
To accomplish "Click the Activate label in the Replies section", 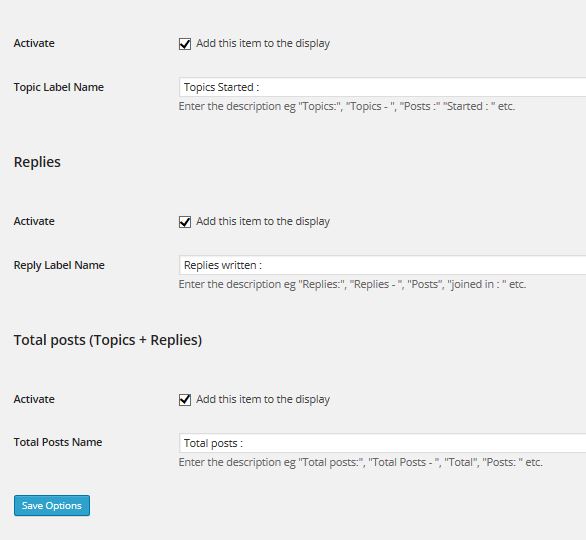I will coord(34,221).
